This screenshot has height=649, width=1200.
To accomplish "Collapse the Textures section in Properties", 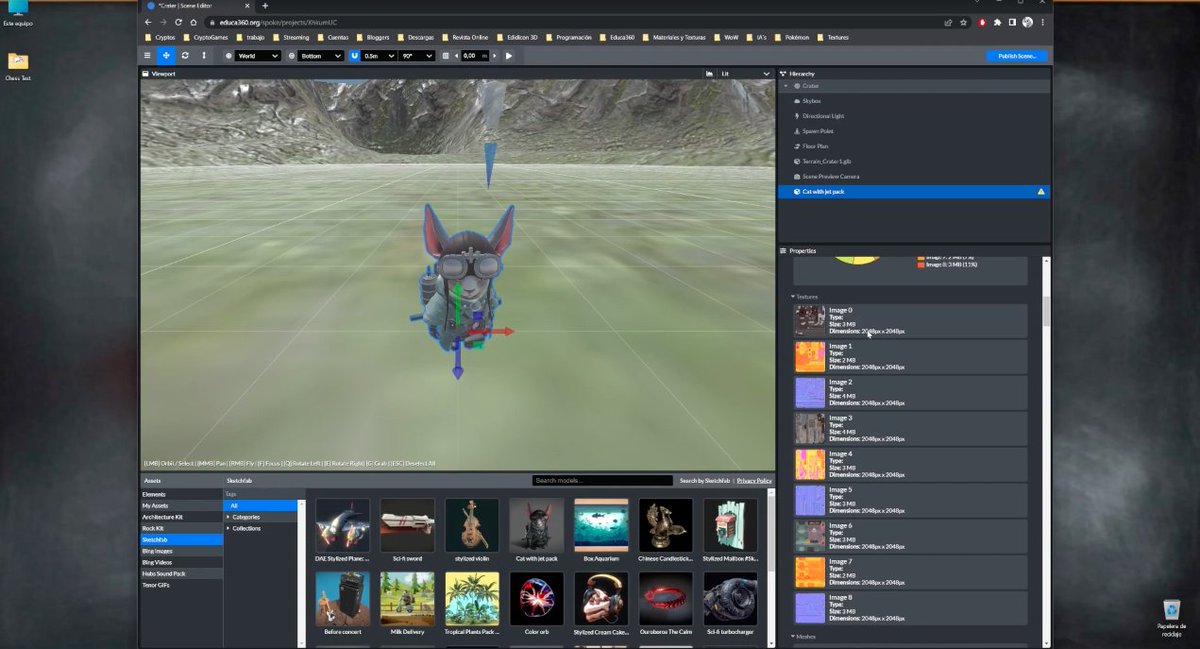I will point(806,297).
